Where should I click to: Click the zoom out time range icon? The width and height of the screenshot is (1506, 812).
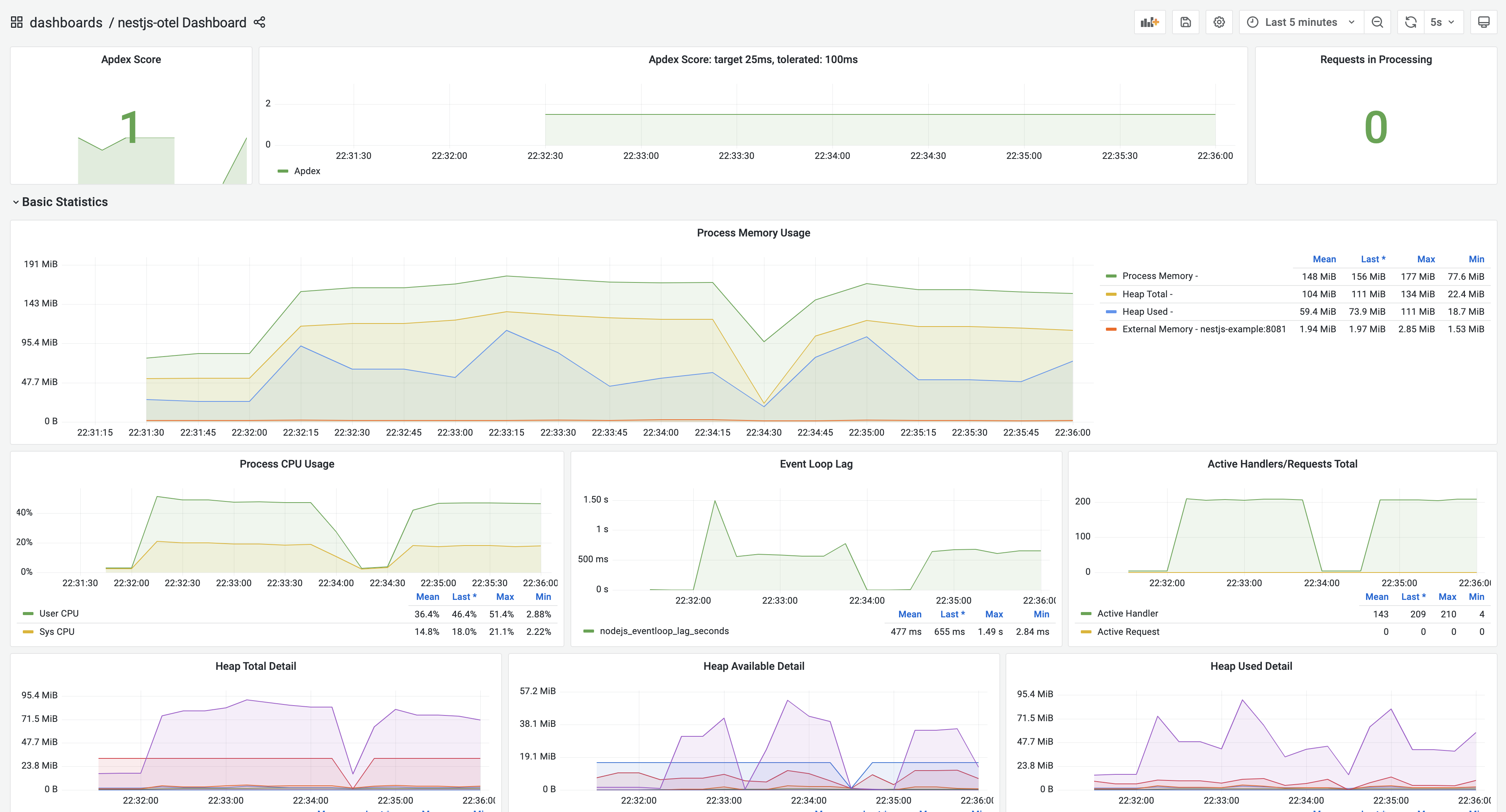1377,22
